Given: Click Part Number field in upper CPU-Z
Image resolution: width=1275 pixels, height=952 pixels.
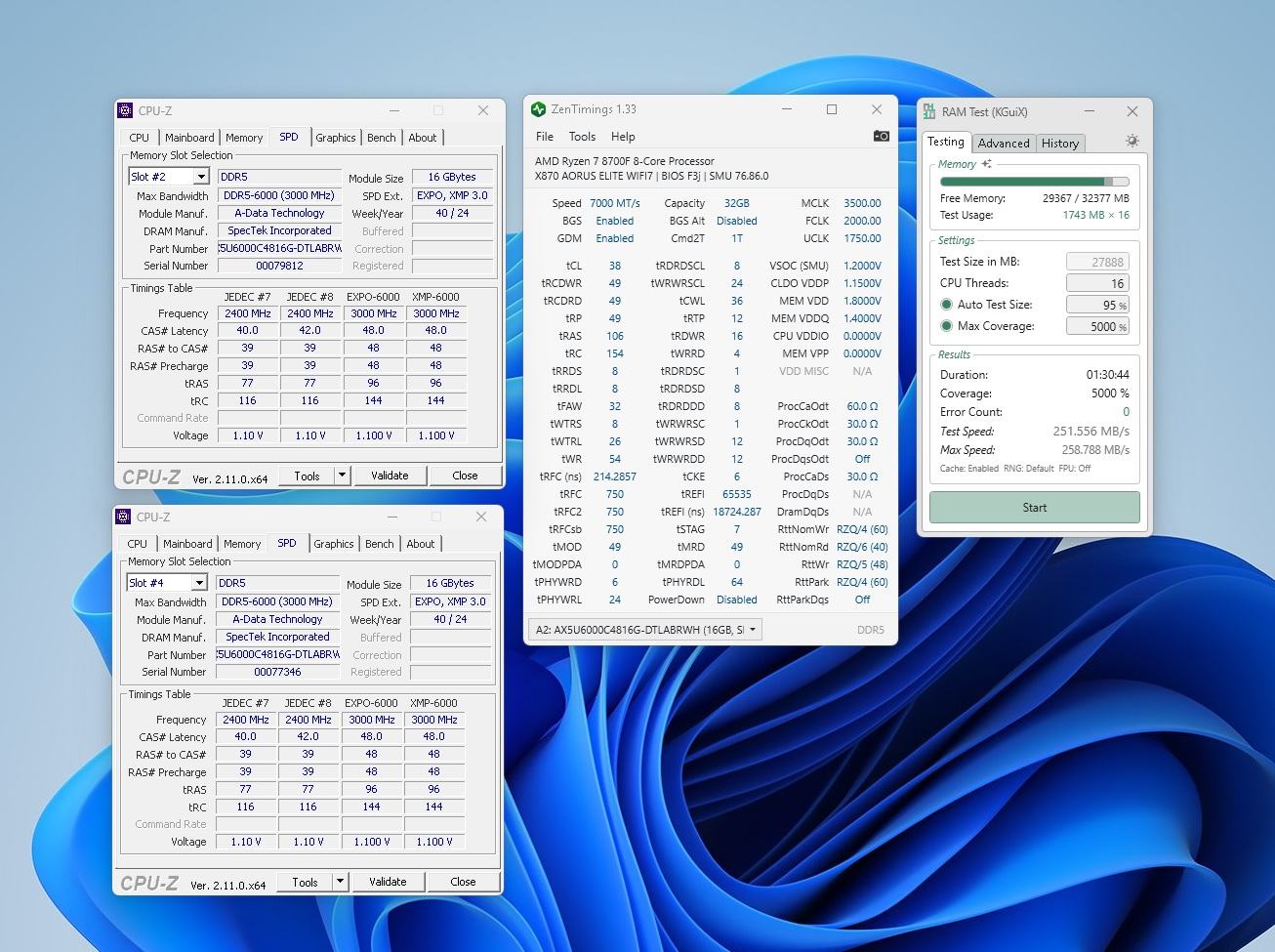Looking at the screenshot, I should point(279,249).
